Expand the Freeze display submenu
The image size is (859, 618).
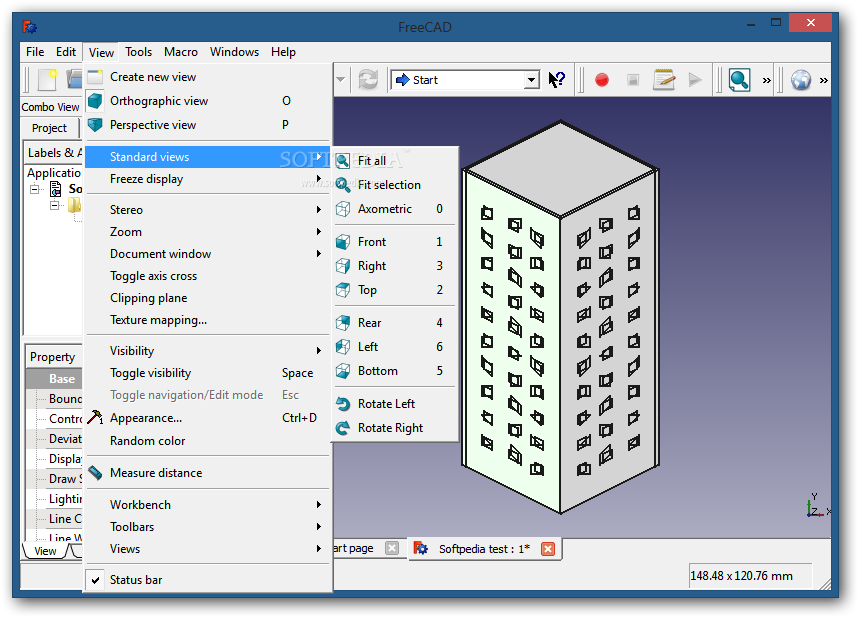point(208,179)
